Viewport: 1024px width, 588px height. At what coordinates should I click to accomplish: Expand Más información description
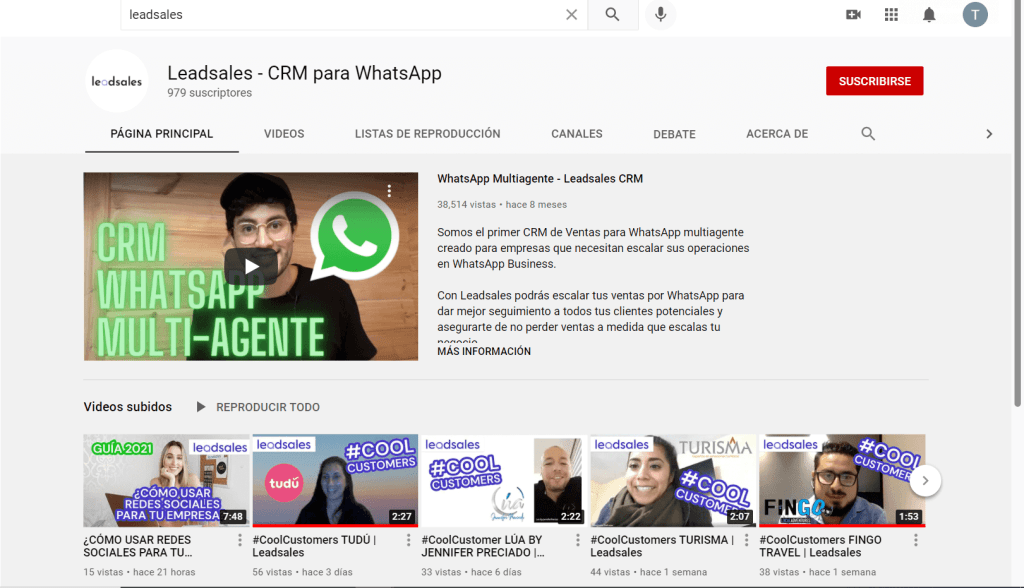pos(484,351)
